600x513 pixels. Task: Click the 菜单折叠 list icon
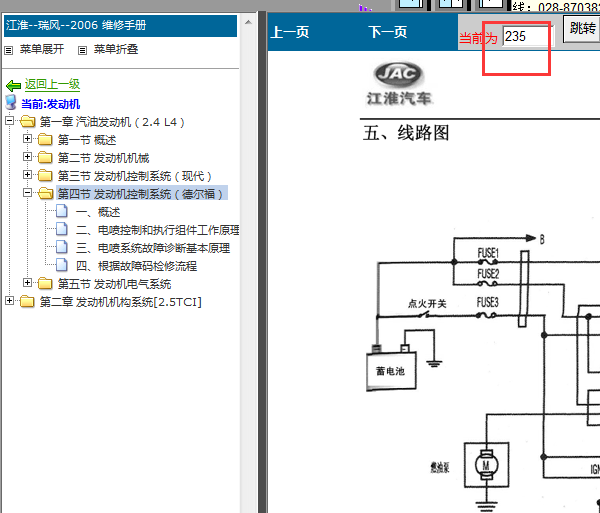tap(82, 50)
